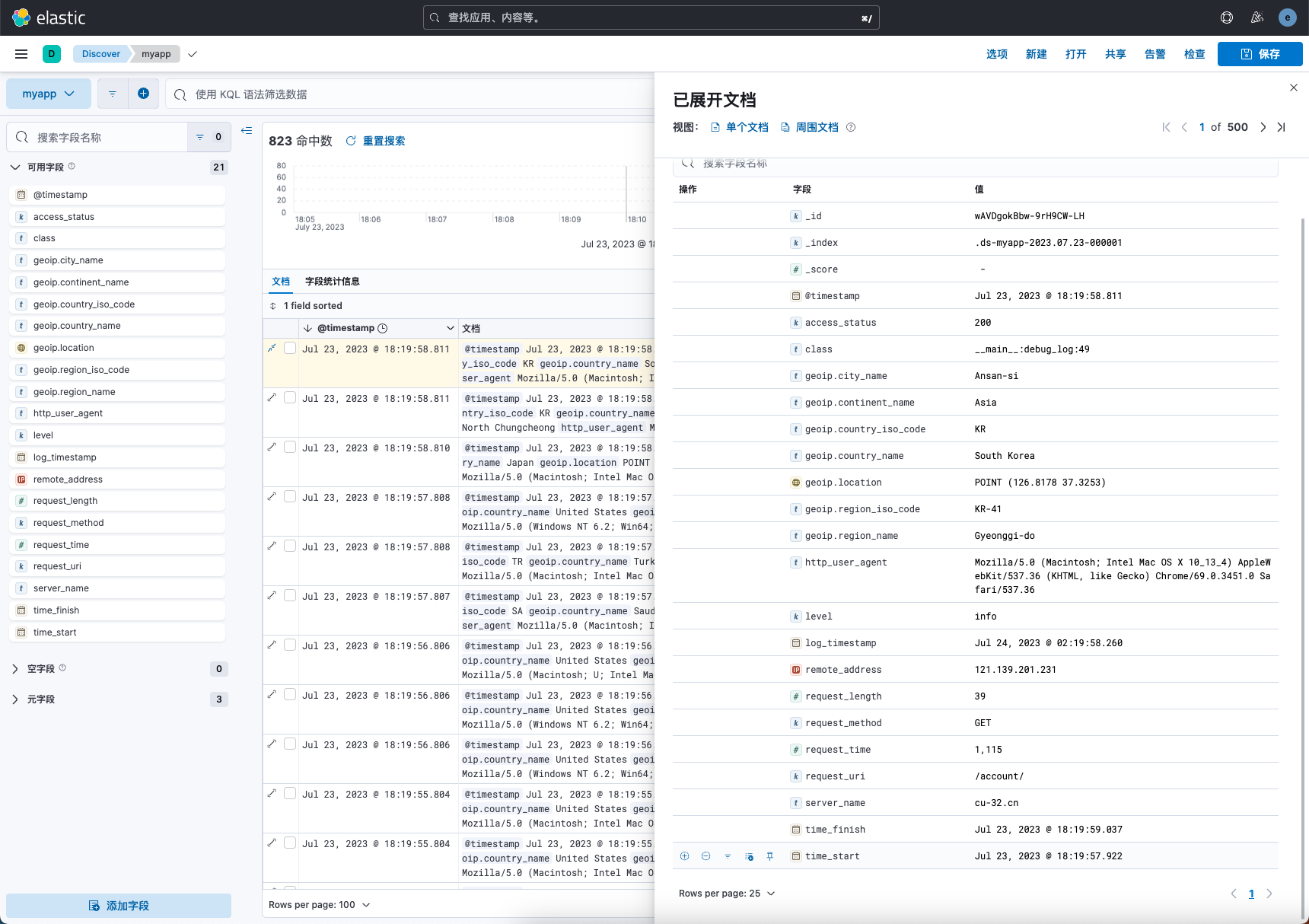
Task: Collapse the first expanded row 18:19:58.811
Action: 272,348
